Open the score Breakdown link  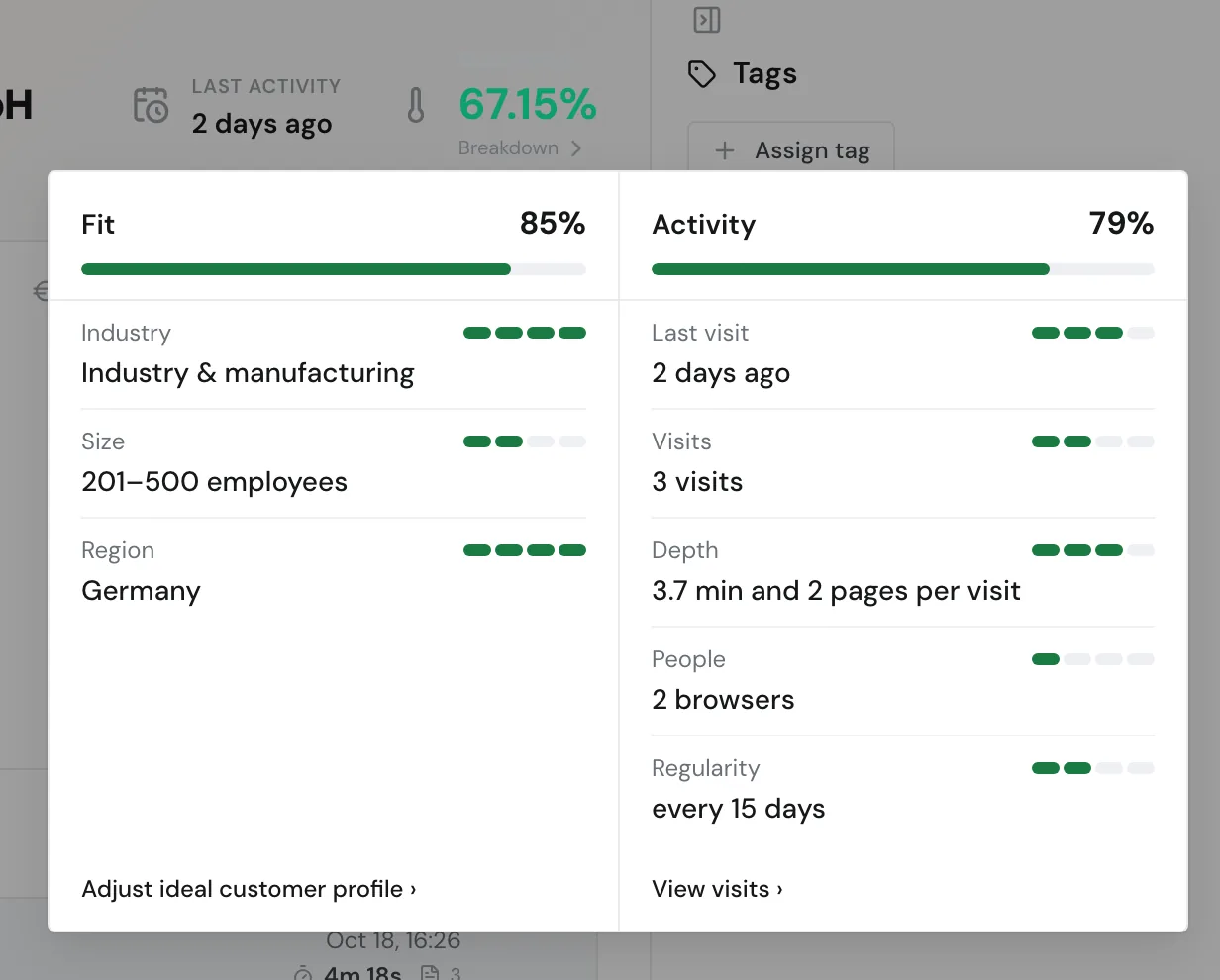520,147
